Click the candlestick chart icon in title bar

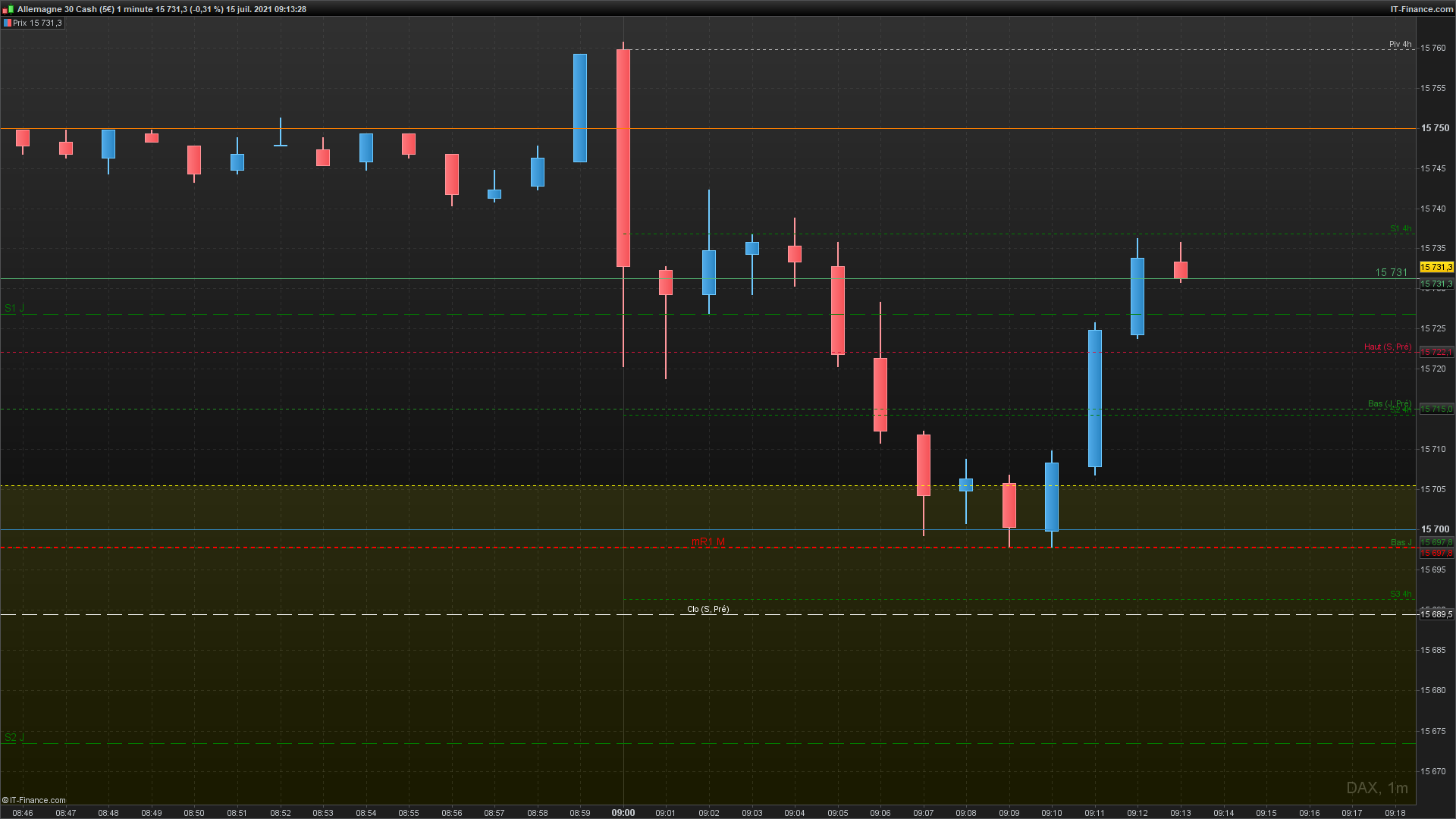tap(8, 9)
